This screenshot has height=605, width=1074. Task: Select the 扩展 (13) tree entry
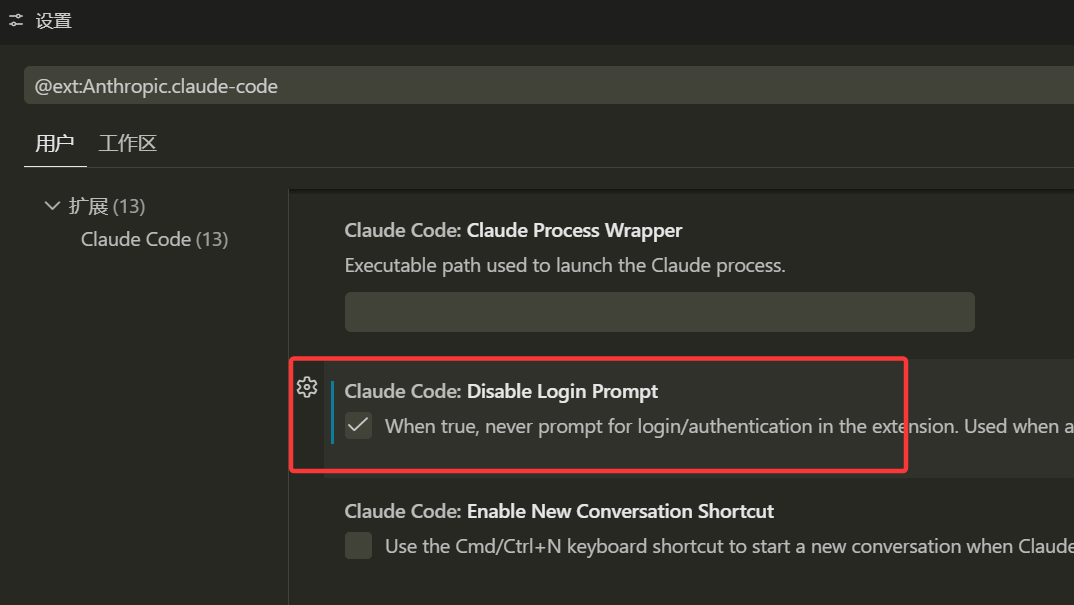click(107, 206)
